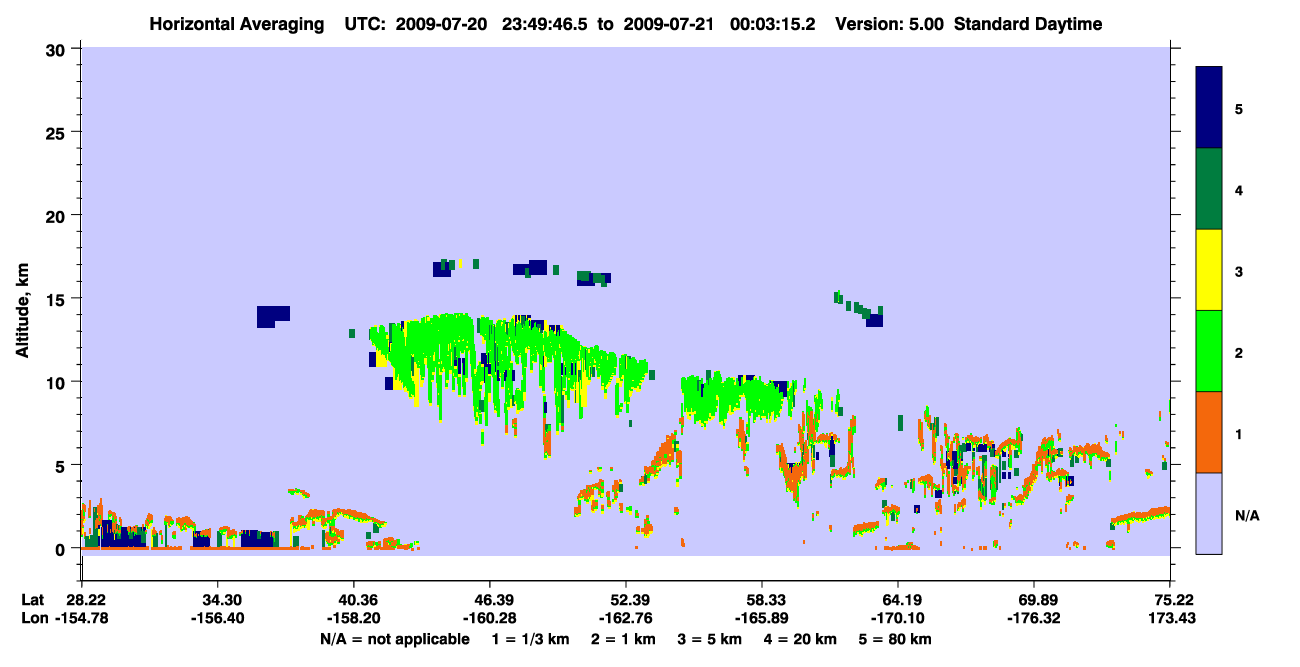Viewport: 1300px width, 667px height.
Task: Click the 'Lat' row label
Action: (33, 600)
